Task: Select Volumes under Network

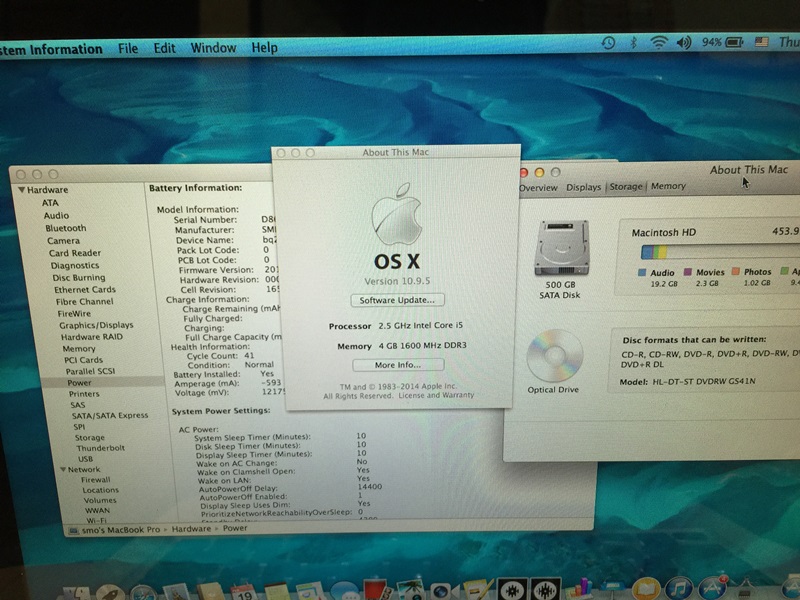Action: pyautogui.click(x=100, y=500)
